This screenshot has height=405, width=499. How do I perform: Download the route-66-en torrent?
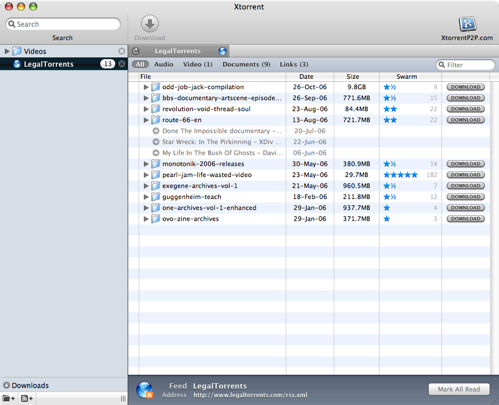[466, 120]
